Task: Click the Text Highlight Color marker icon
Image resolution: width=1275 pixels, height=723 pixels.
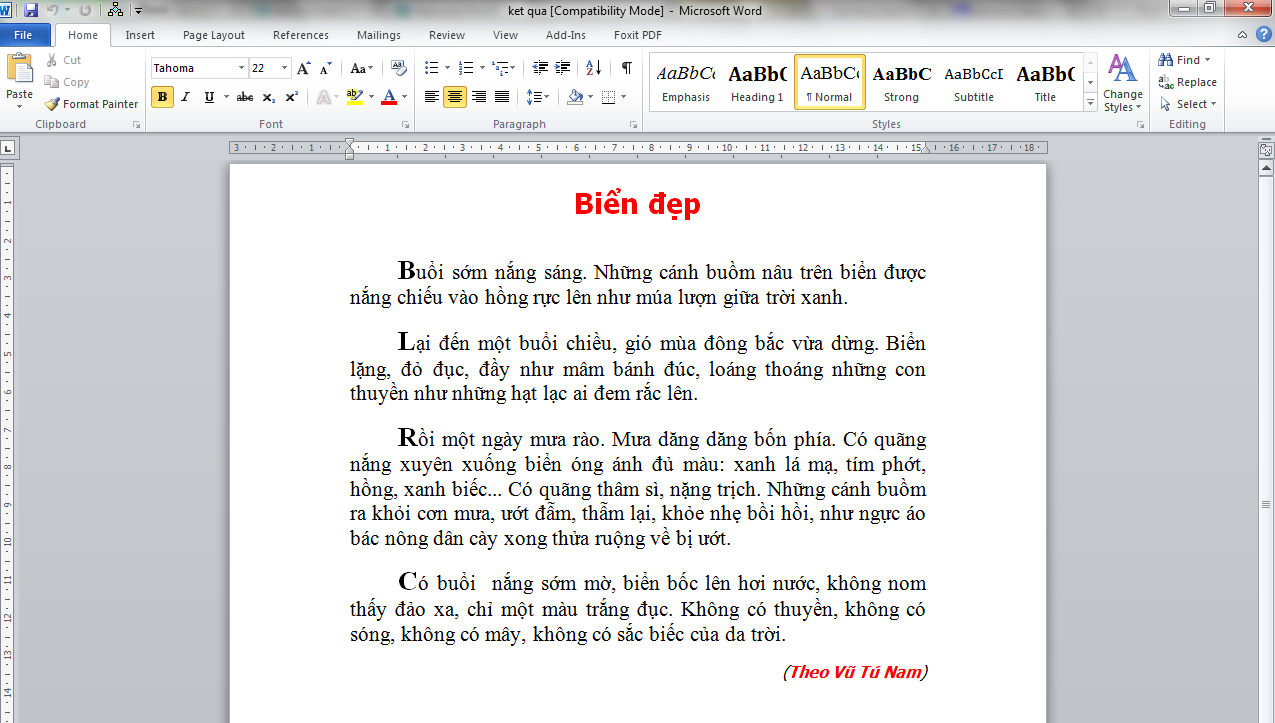Action: pos(353,97)
